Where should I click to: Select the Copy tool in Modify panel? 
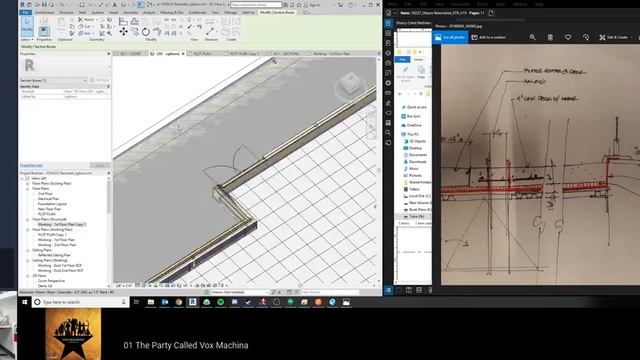(x=135, y=31)
